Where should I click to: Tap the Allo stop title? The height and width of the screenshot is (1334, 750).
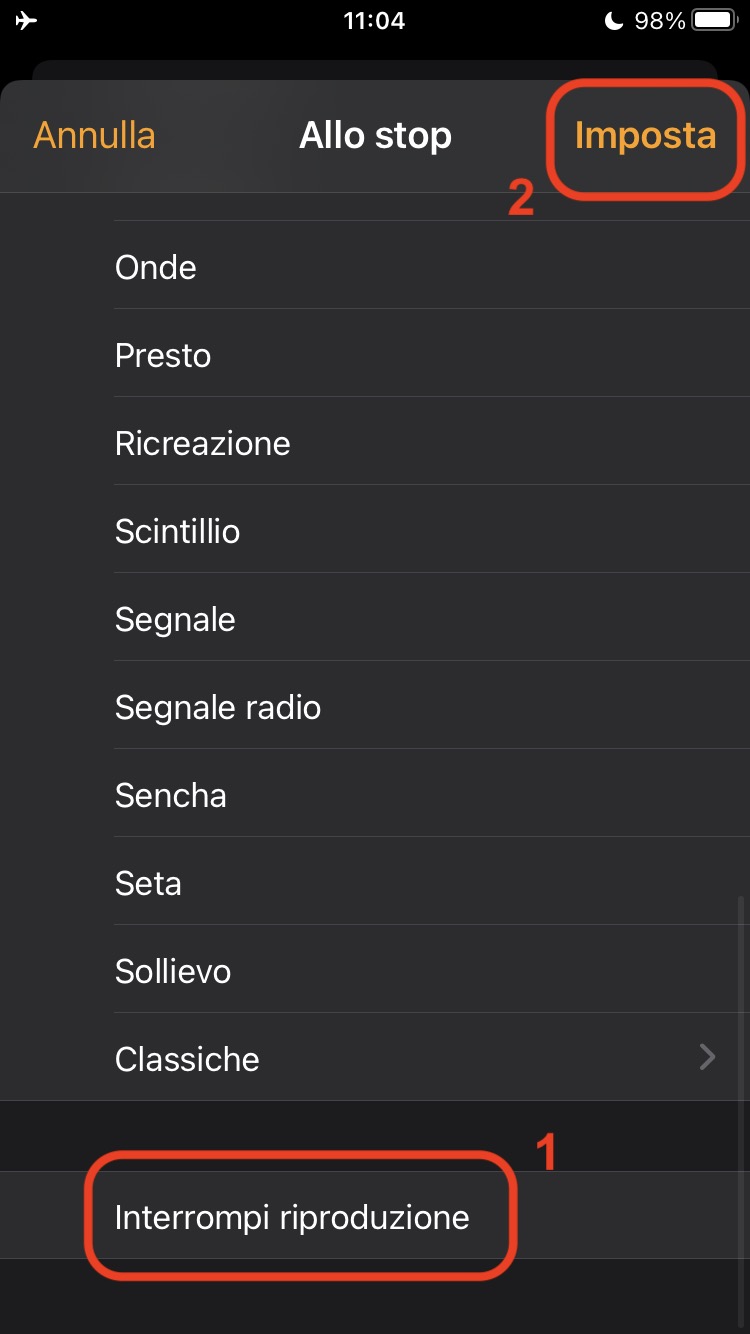pos(375,136)
